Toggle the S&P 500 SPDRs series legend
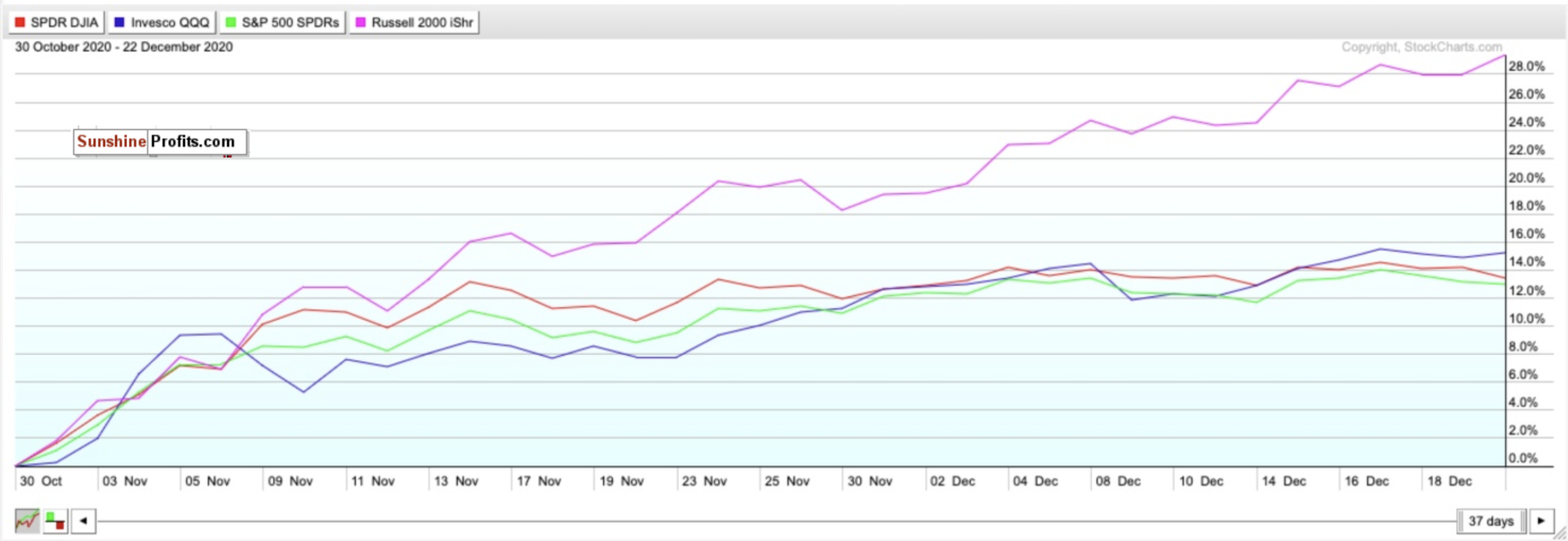This screenshot has height=541, width=1568. 282,23
